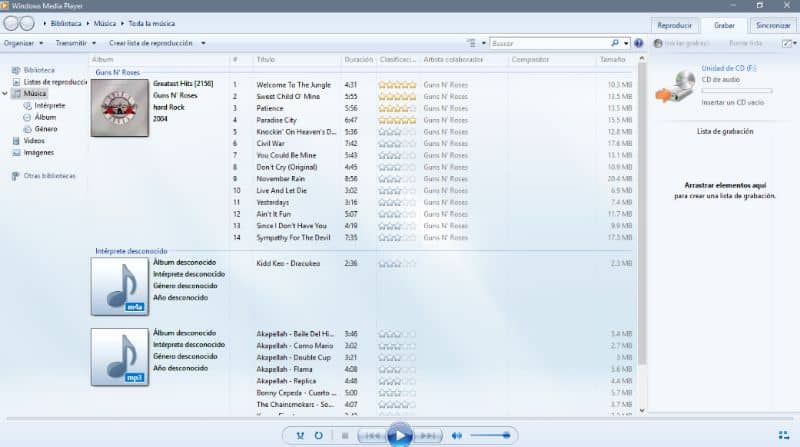800x447 pixels.
Task: Click Crear lista de reproducción button
Action: coord(151,43)
